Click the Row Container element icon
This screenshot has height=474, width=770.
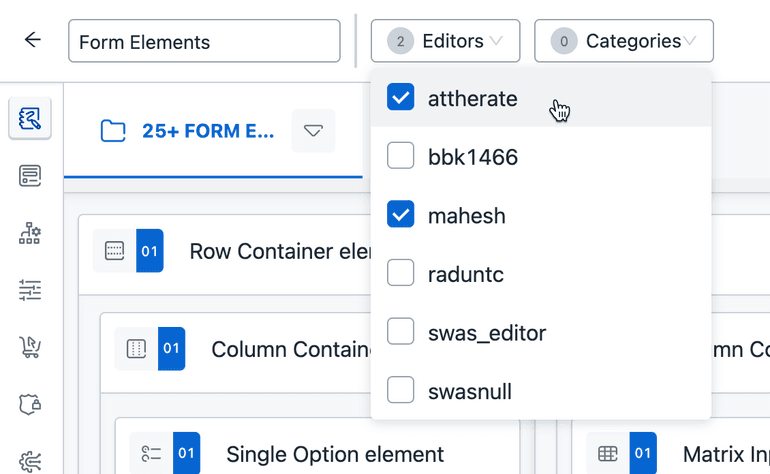click(x=114, y=251)
